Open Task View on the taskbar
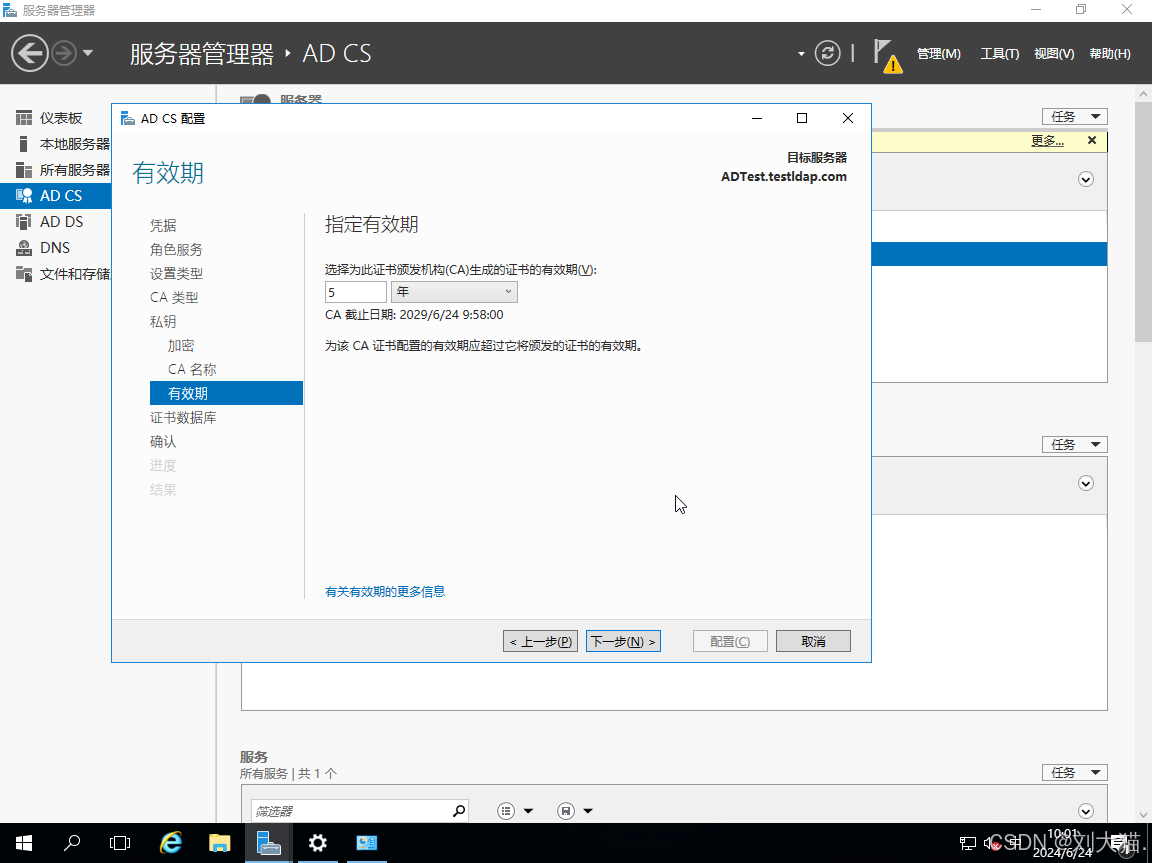 (120, 843)
